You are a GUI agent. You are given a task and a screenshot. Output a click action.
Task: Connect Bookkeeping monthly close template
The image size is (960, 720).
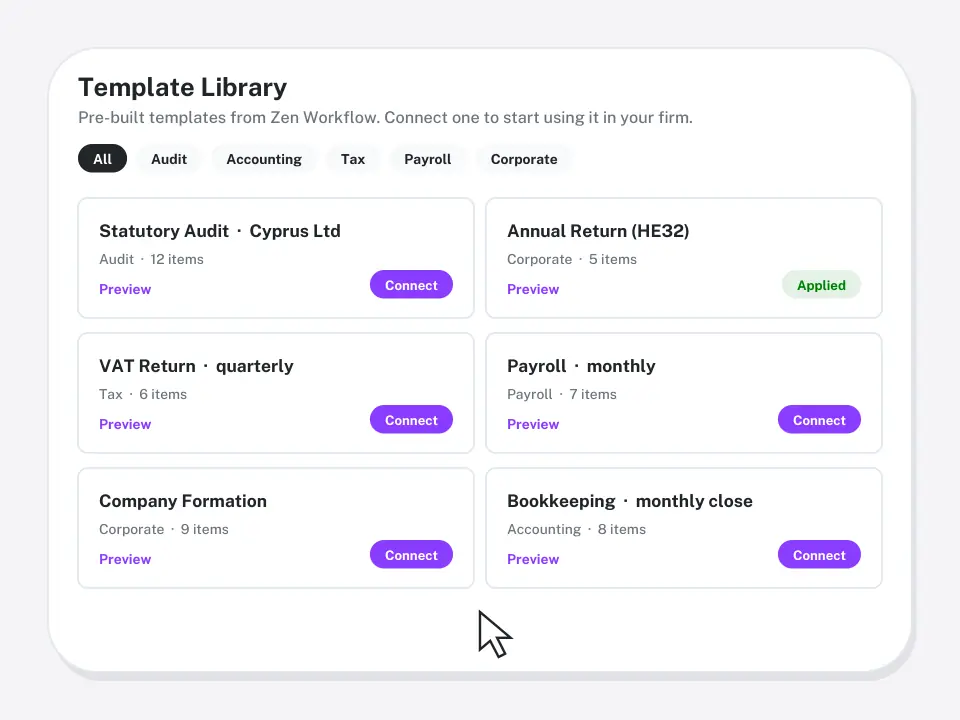point(819,555)
